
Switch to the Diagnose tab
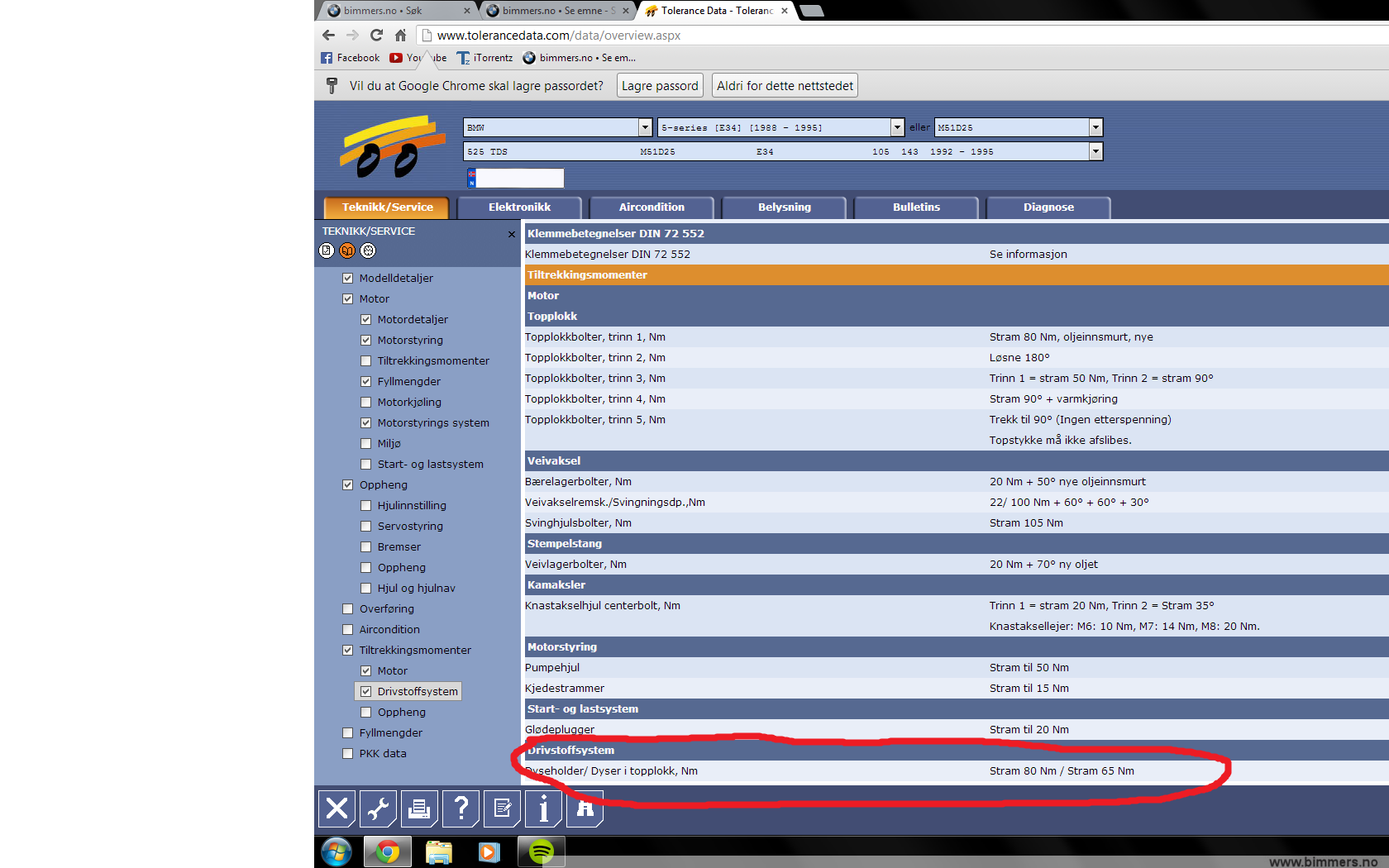pyautogui.click(x=1048, y=207)
